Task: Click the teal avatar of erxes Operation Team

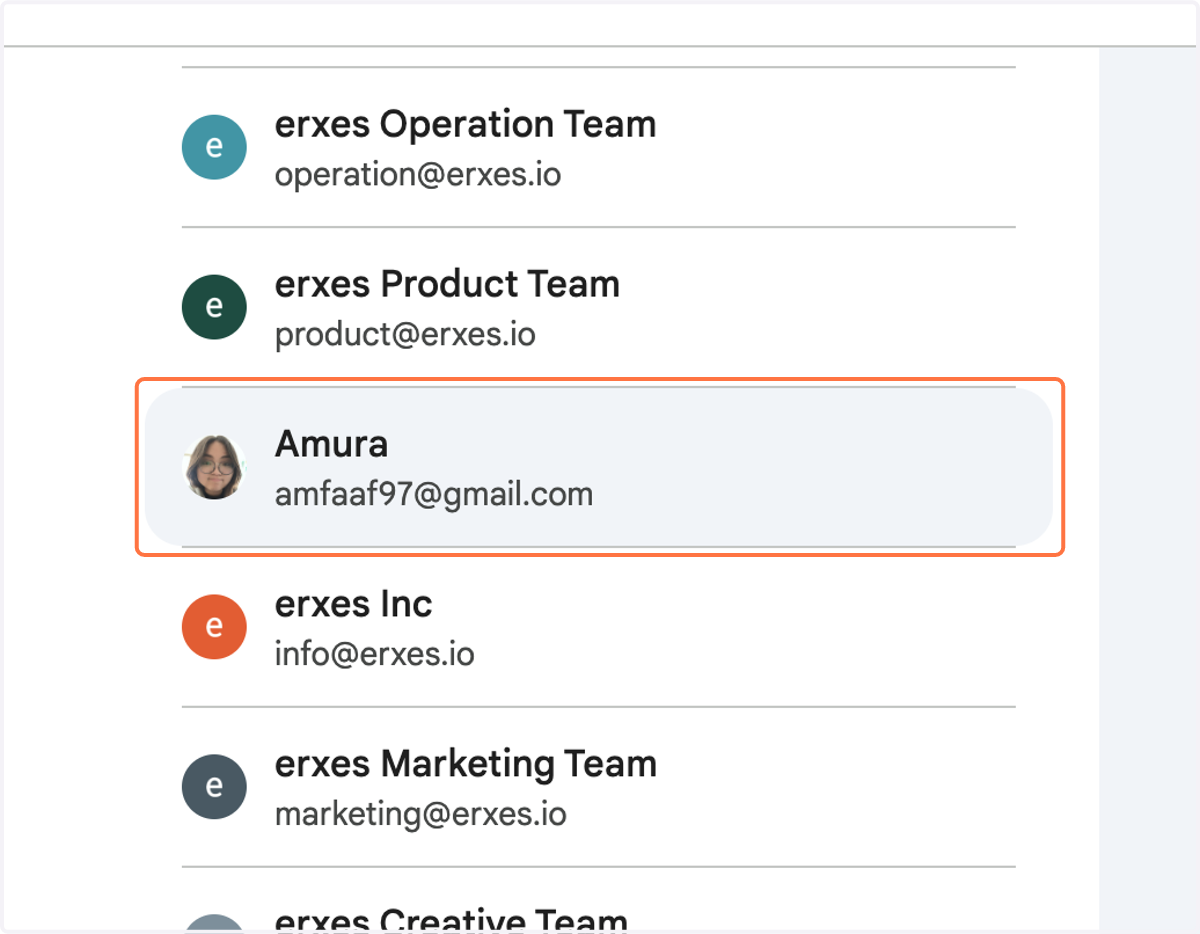Action: tap(214, 147)
